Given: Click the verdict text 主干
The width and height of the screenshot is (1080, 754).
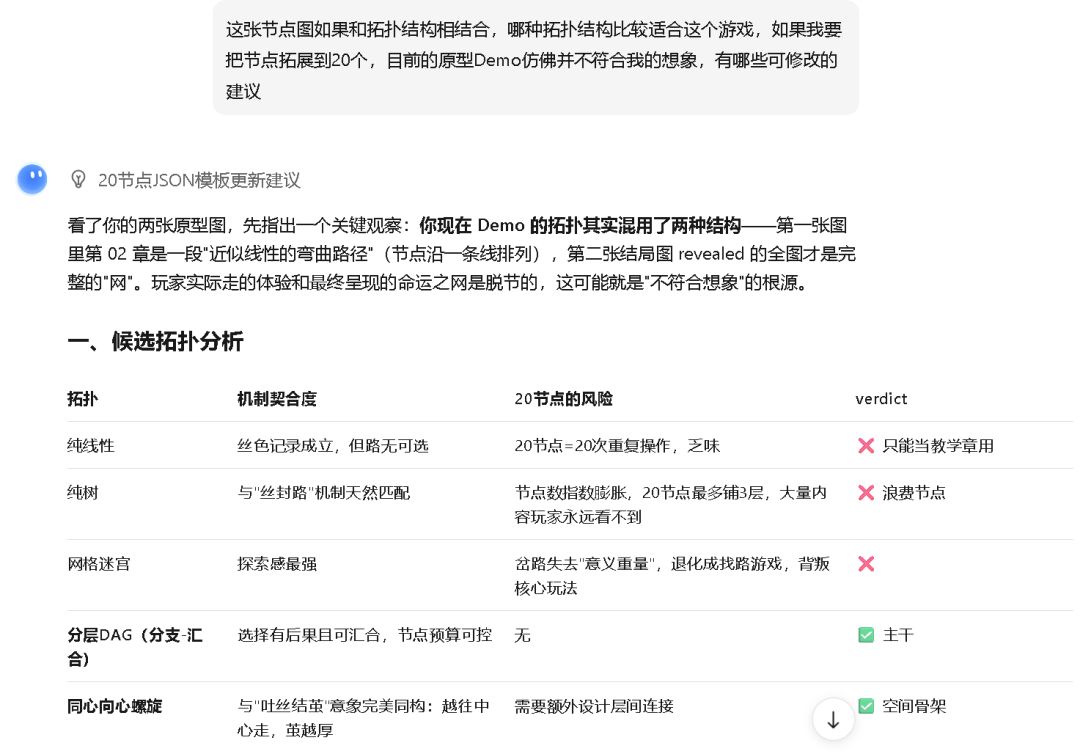Looking at the screenshot, I should point(898,635).
